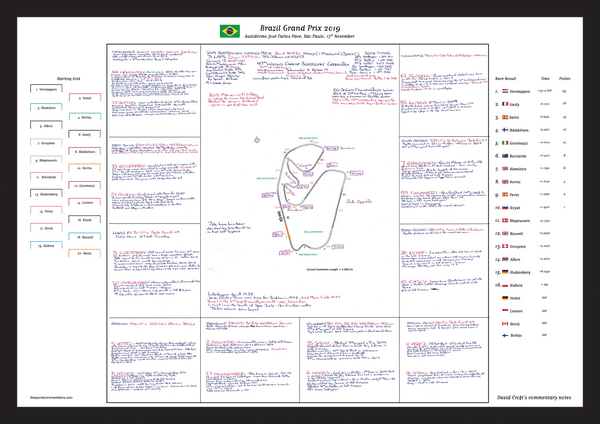This screenshot has width=600, height=424.
Task: Click the Australian flag beside Ricciardo
Action: click(505, 156)
